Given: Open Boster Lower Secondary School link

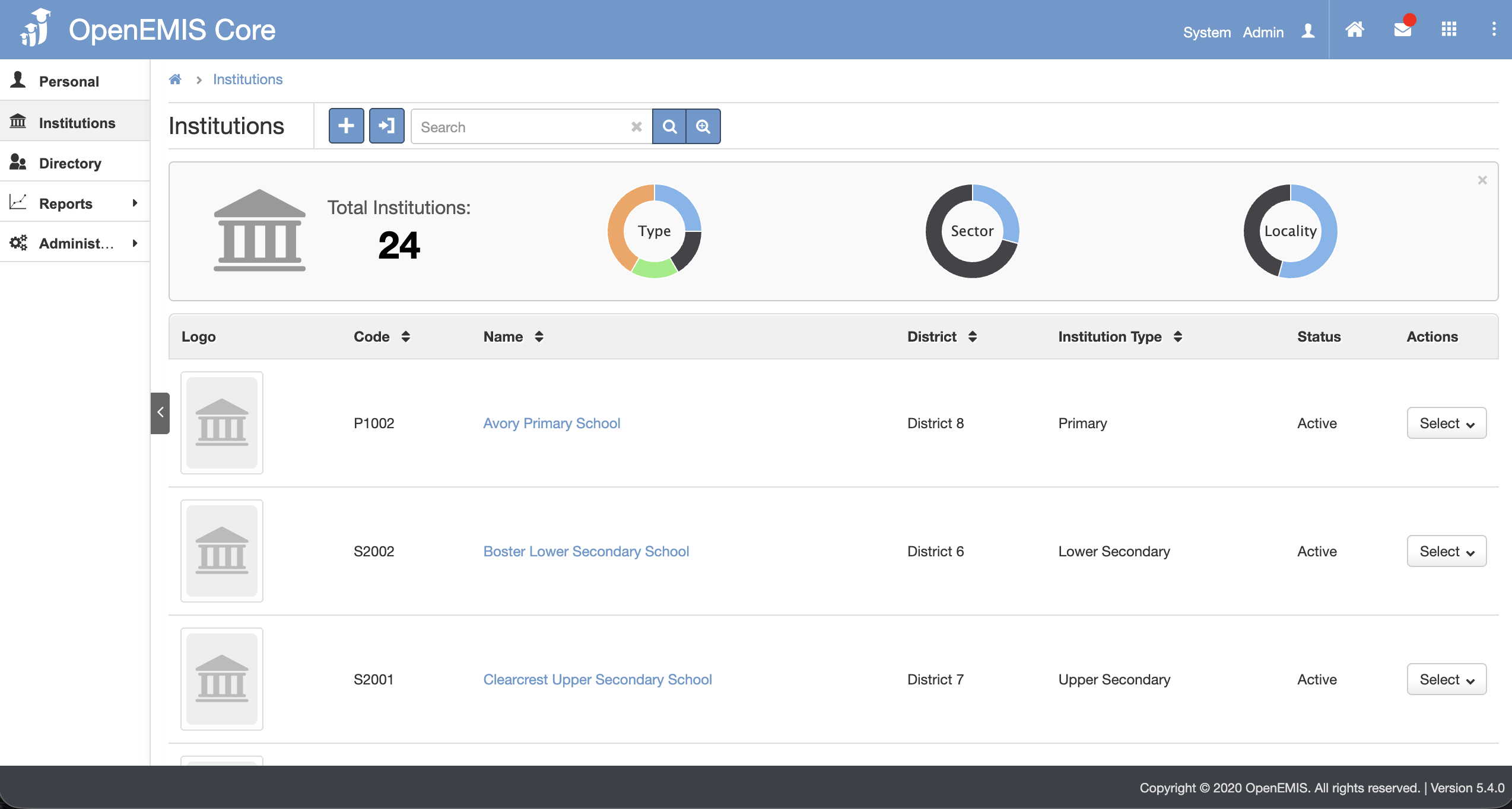Looking at the screenshot, I should (x=586, y=552).
